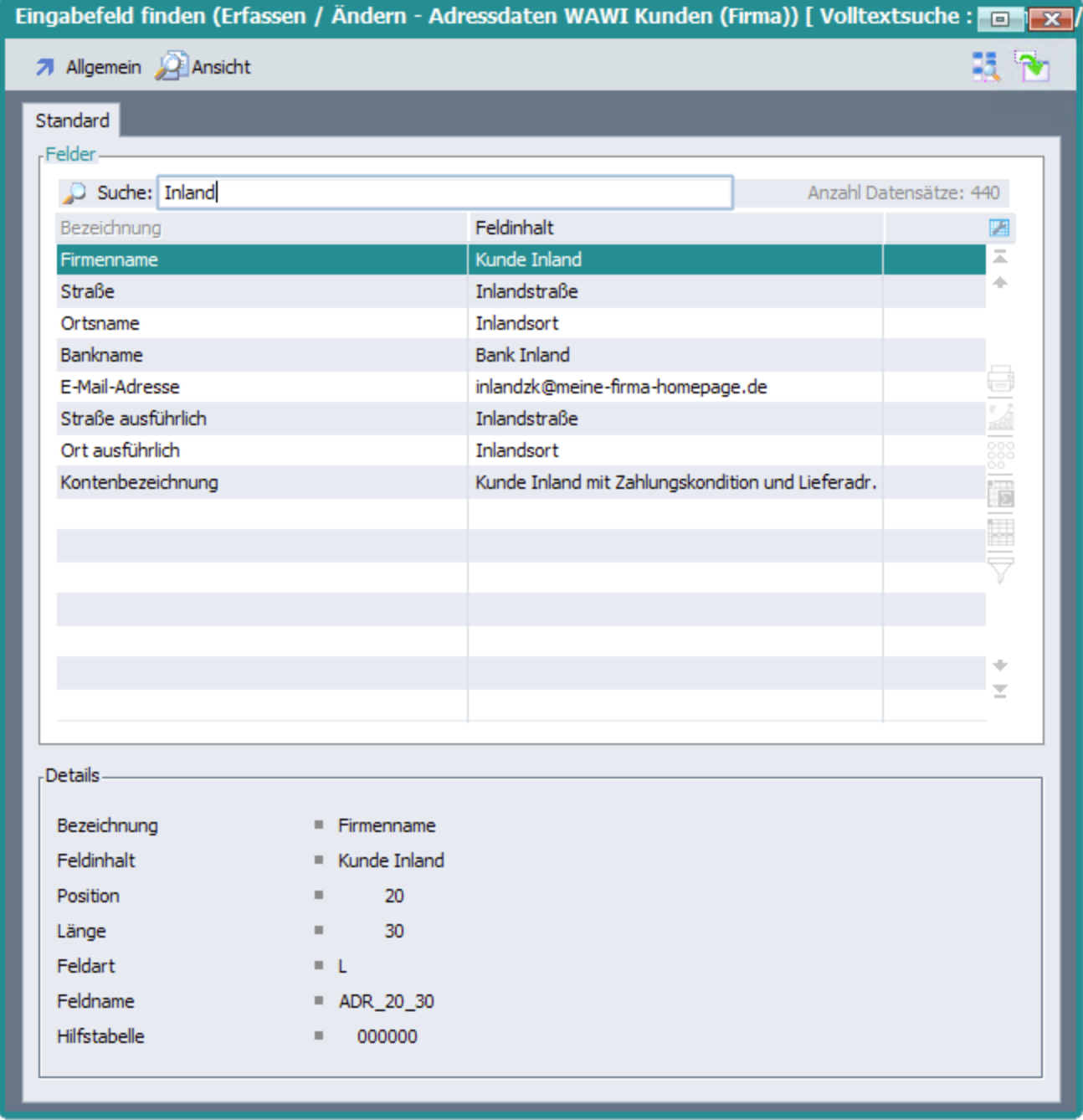Select the Kontenbezeichnung row
This screenshot has height=1120, width=1083.
pos(261,482)
